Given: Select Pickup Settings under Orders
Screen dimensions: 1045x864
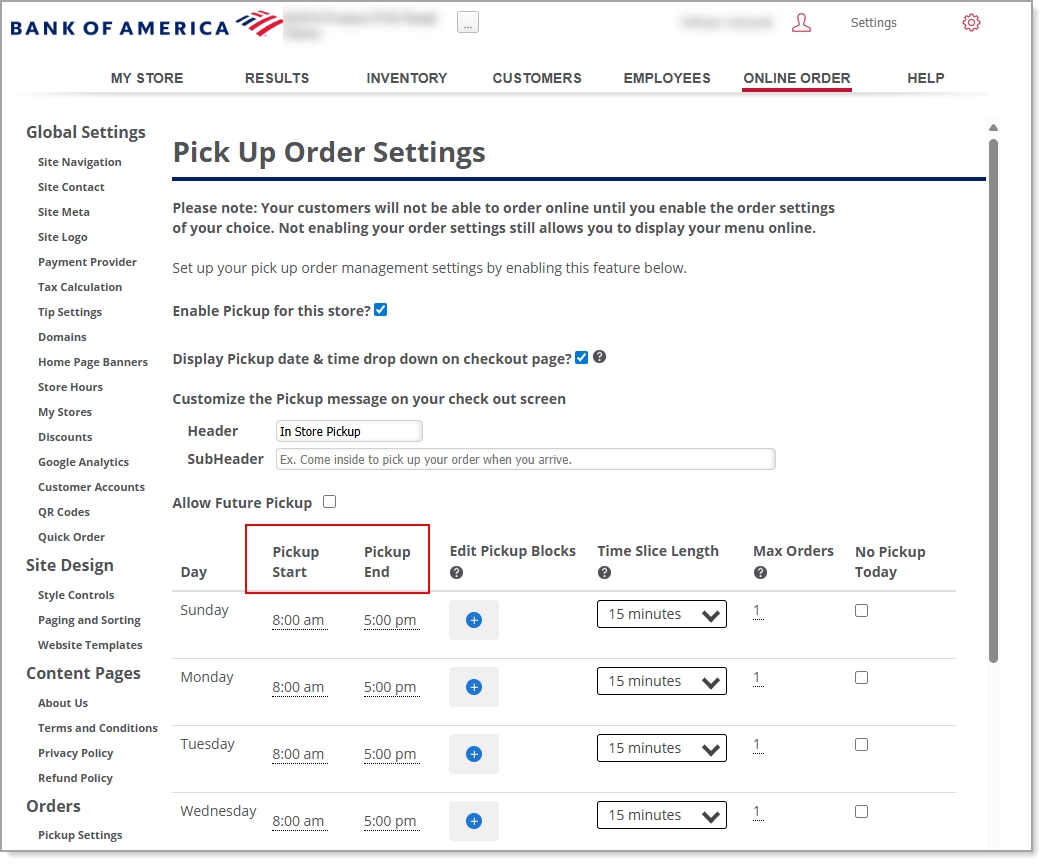Looking at the screenshot, I should (x=80, y=834).
